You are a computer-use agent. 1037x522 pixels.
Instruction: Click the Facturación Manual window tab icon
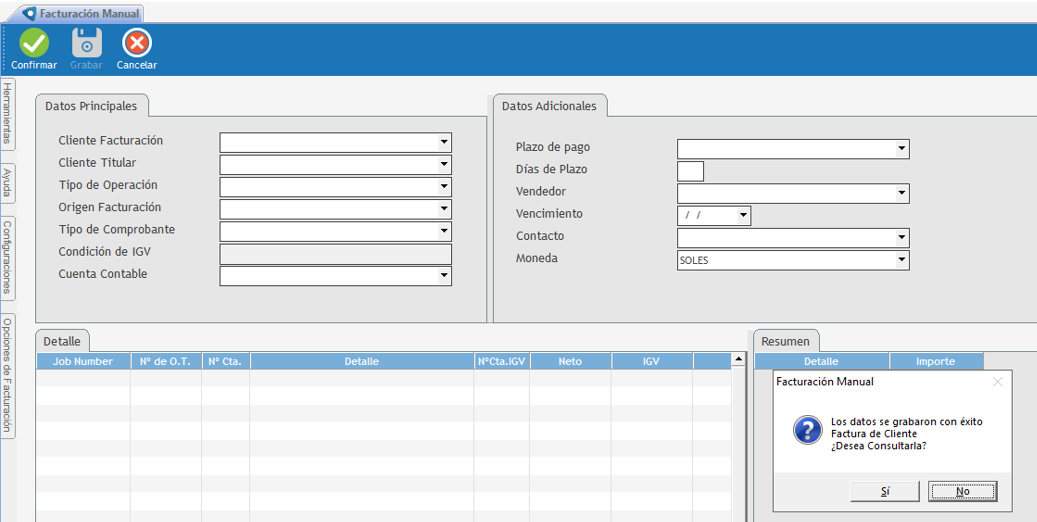pos(30,13)
